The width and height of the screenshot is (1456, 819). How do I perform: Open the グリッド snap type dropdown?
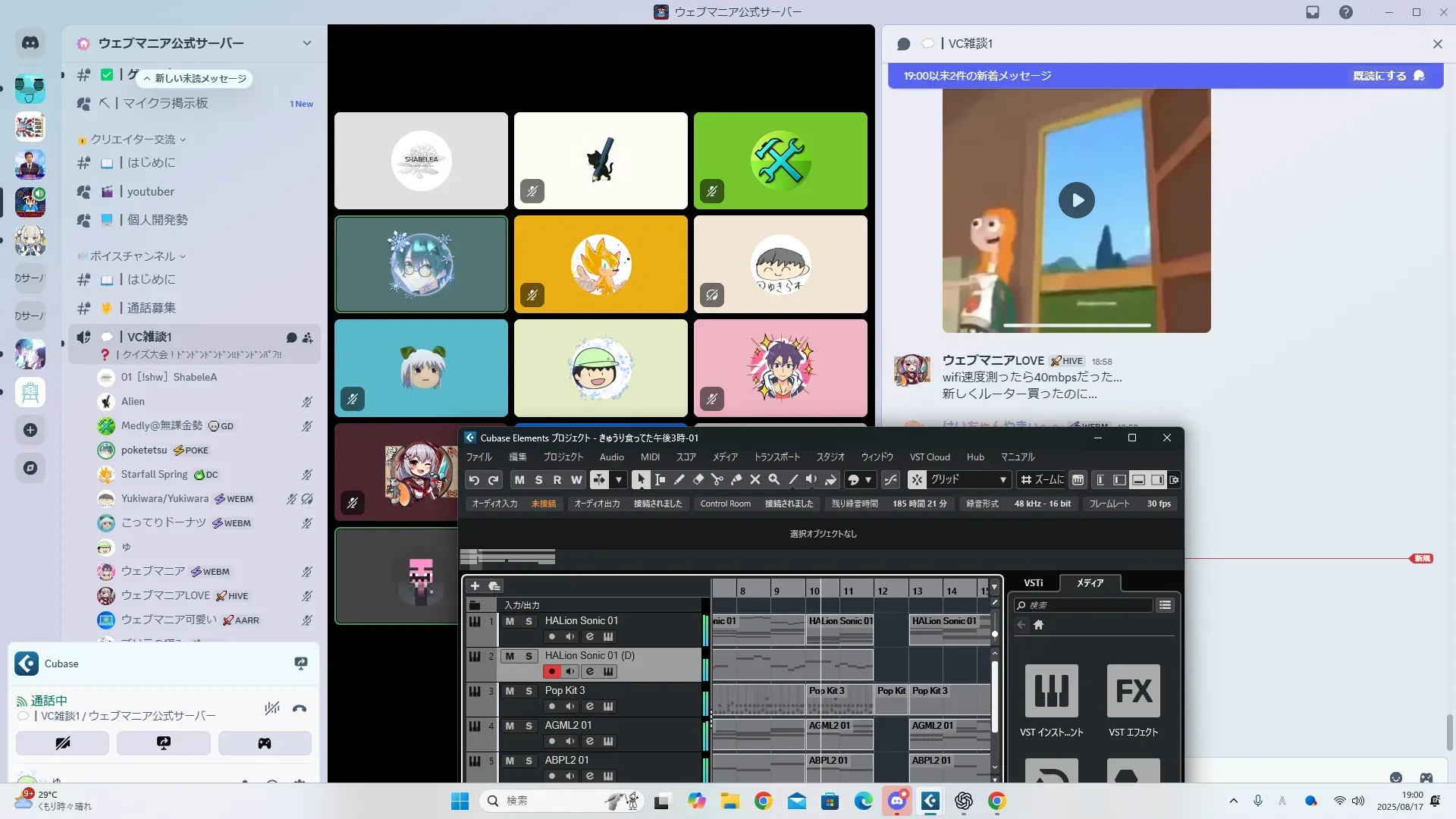[x=968, y=480]
